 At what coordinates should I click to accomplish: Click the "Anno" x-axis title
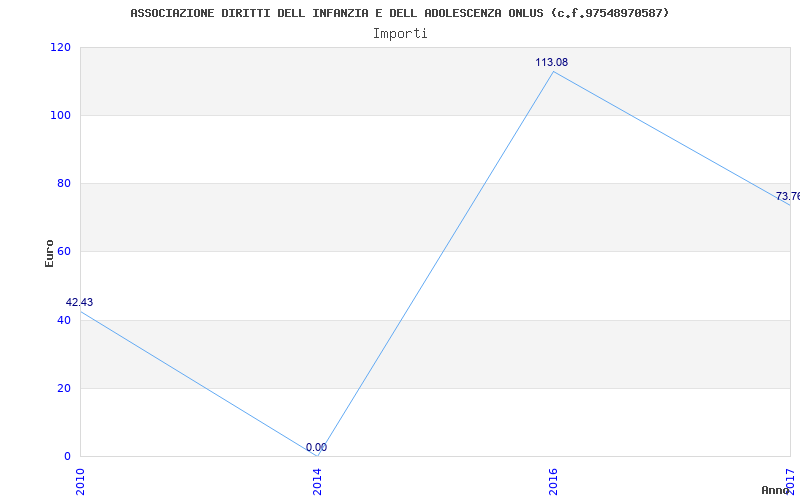[775, 490]
